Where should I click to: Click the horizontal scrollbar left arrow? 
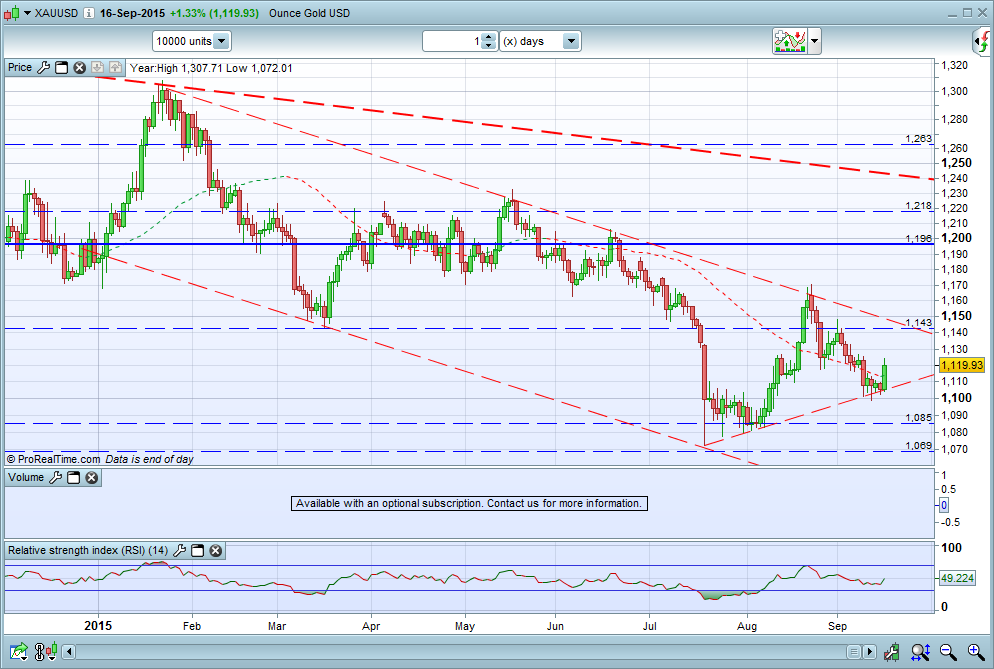[x=68, y=651]
